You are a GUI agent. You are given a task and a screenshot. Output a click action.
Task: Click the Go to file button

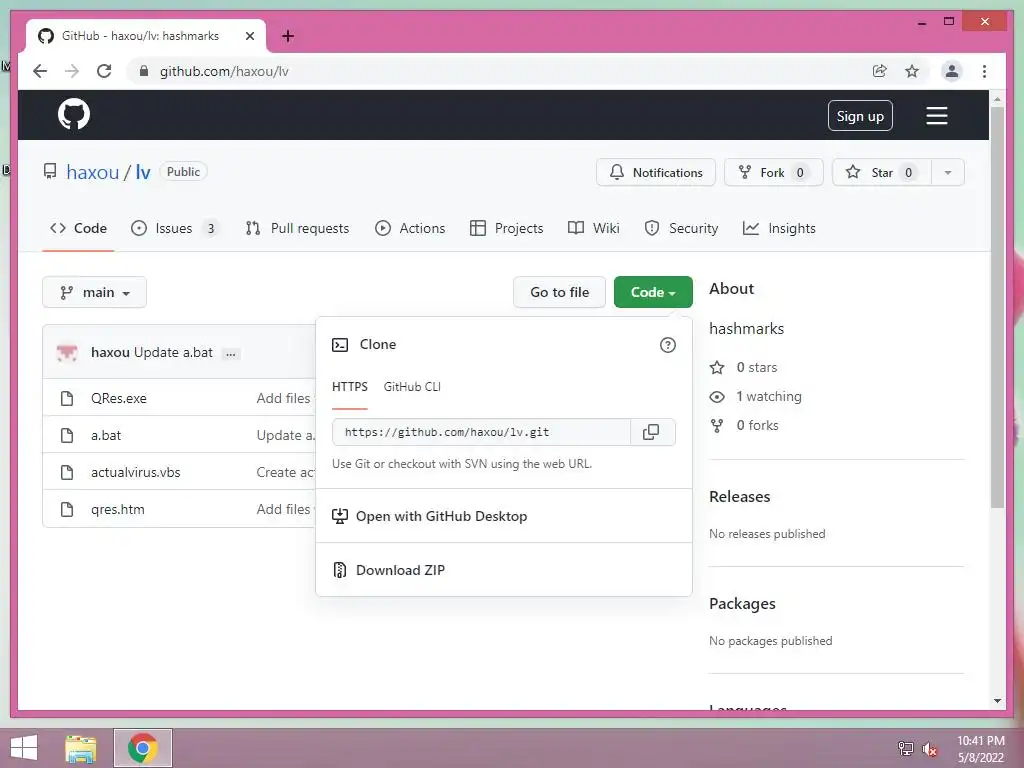click(559, 293)
